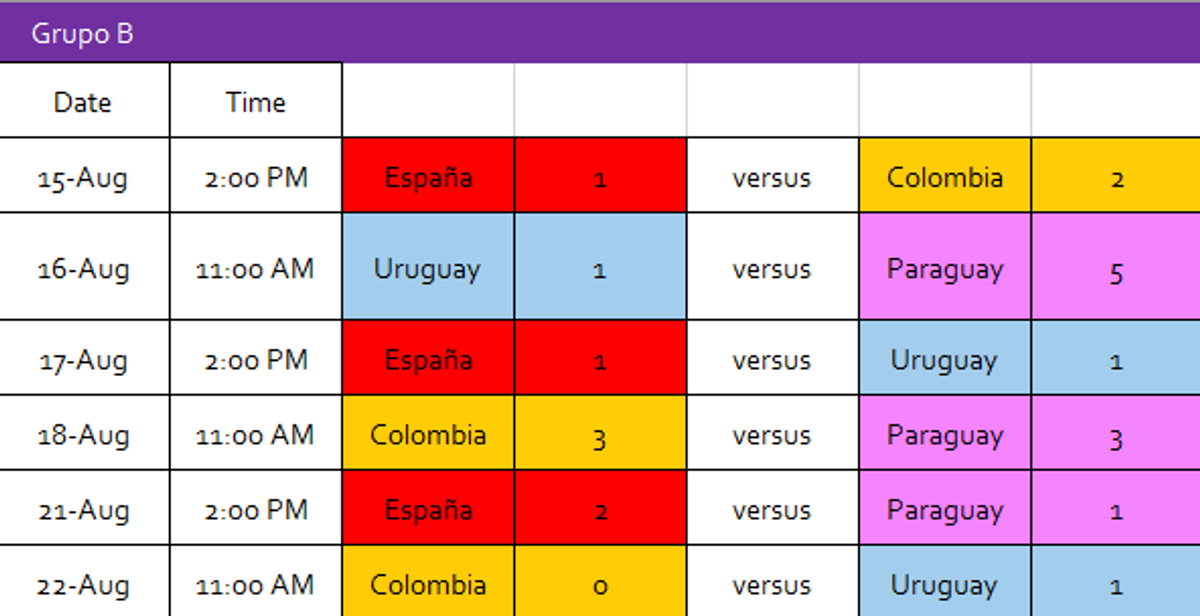Select Colombia's score of 0 cell
1200x616 pixels.
600,586
